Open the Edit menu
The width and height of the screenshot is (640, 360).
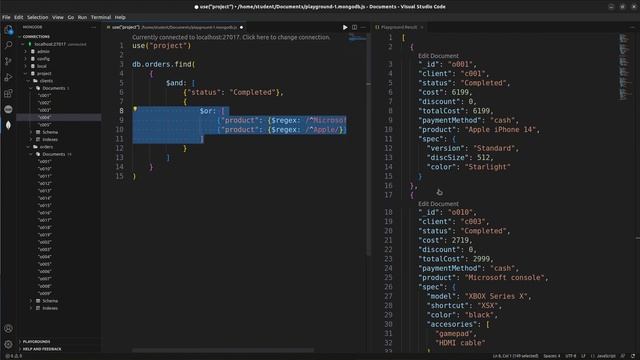(19, 17)
